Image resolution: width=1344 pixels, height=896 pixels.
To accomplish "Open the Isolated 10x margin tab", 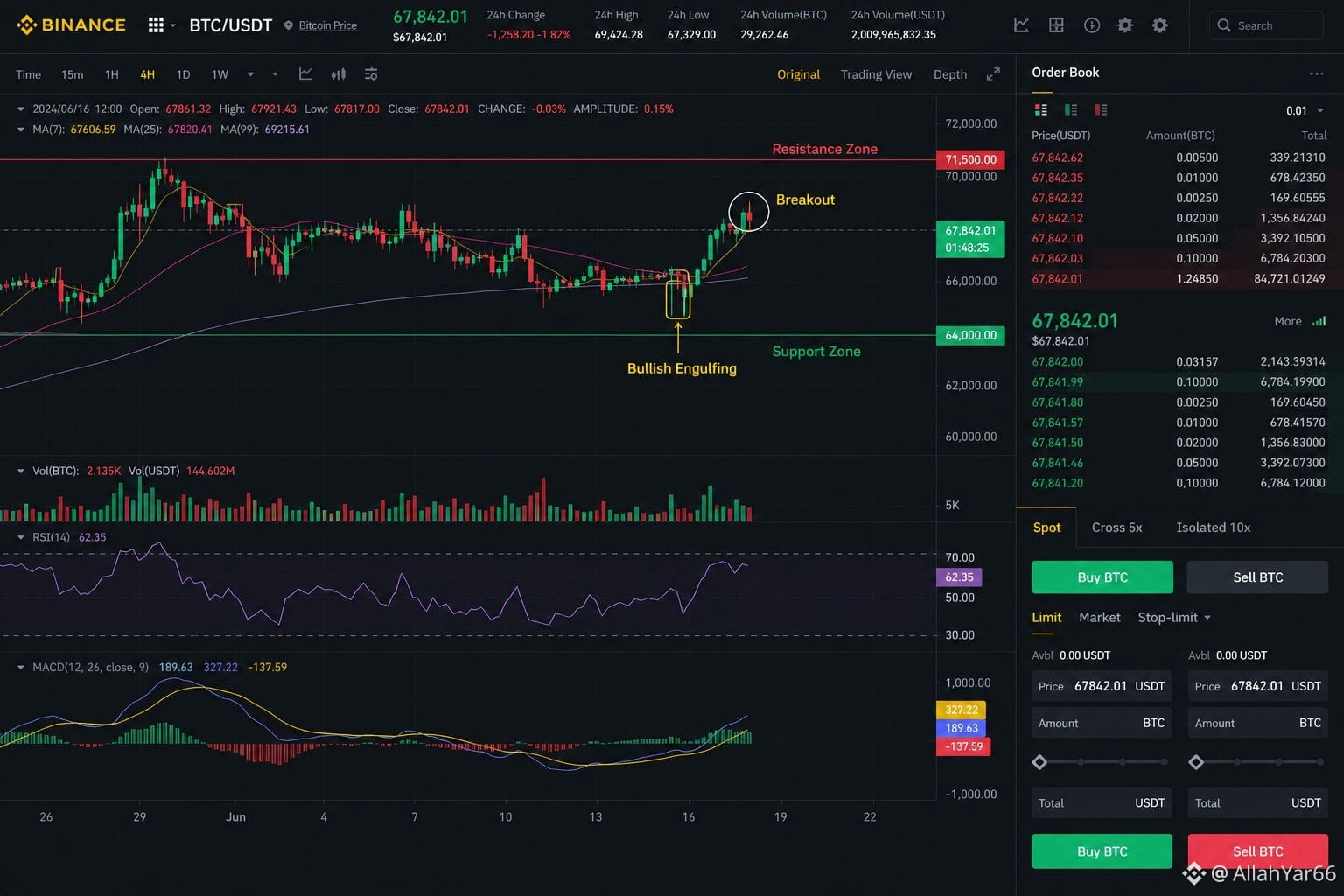I will (1213, 528).
